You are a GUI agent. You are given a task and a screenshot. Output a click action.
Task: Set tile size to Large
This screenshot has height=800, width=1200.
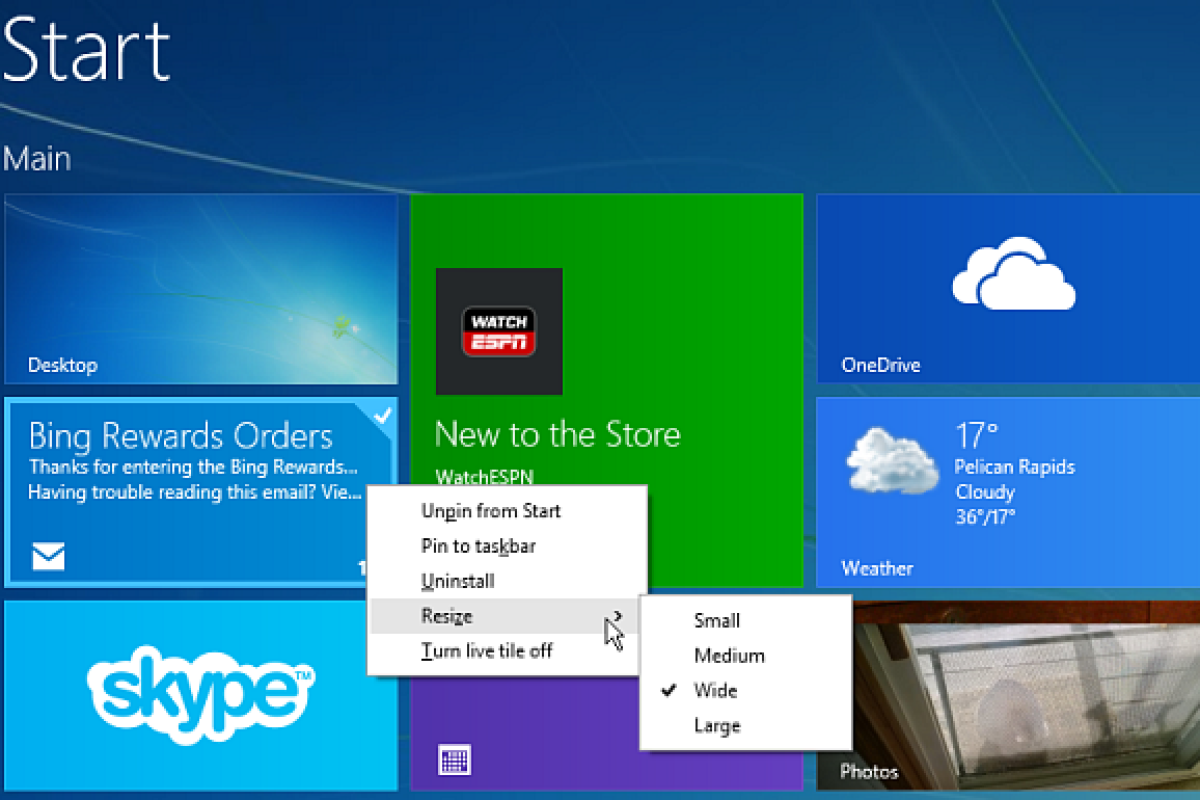[746, 726]
